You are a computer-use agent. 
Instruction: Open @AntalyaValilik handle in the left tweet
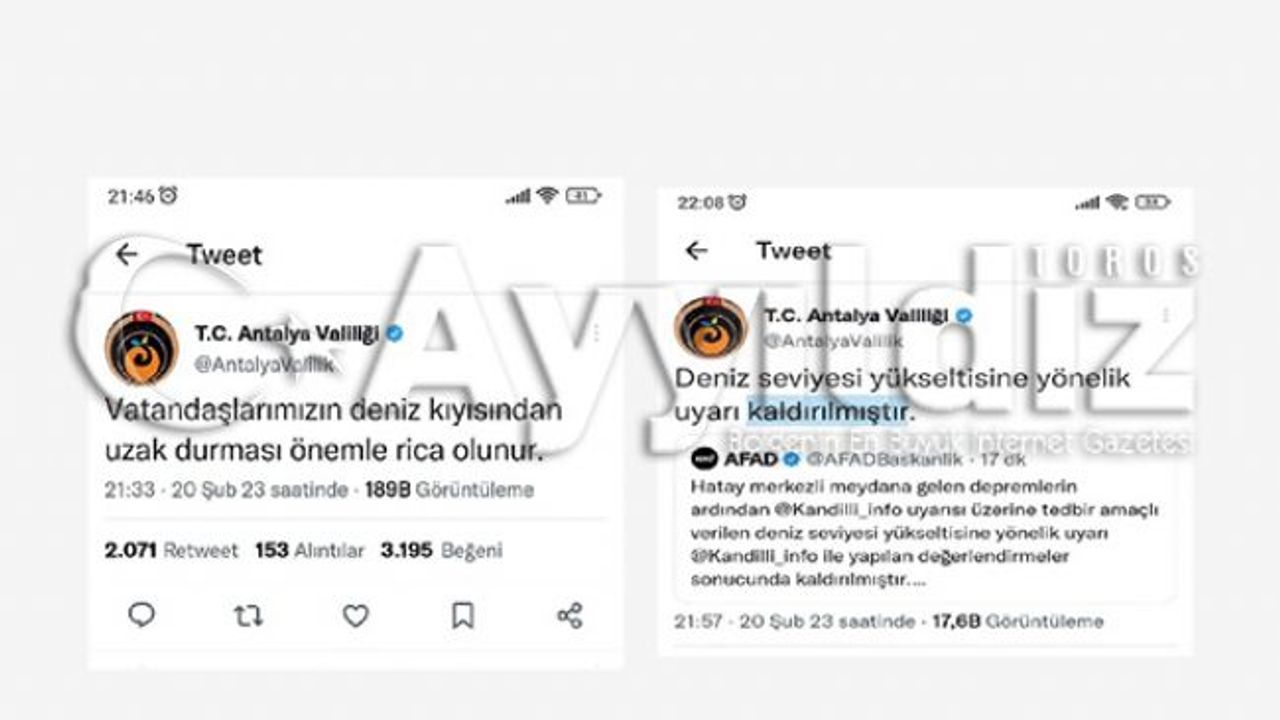click(265, 365)
